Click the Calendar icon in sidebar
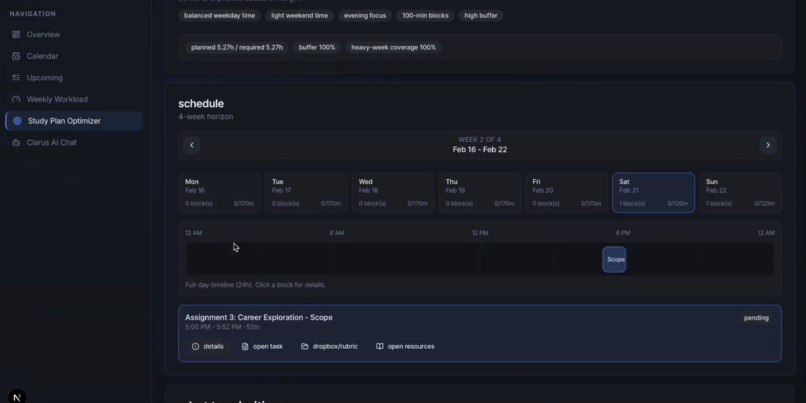Screen dimensions: 806x403 [16, 56]
